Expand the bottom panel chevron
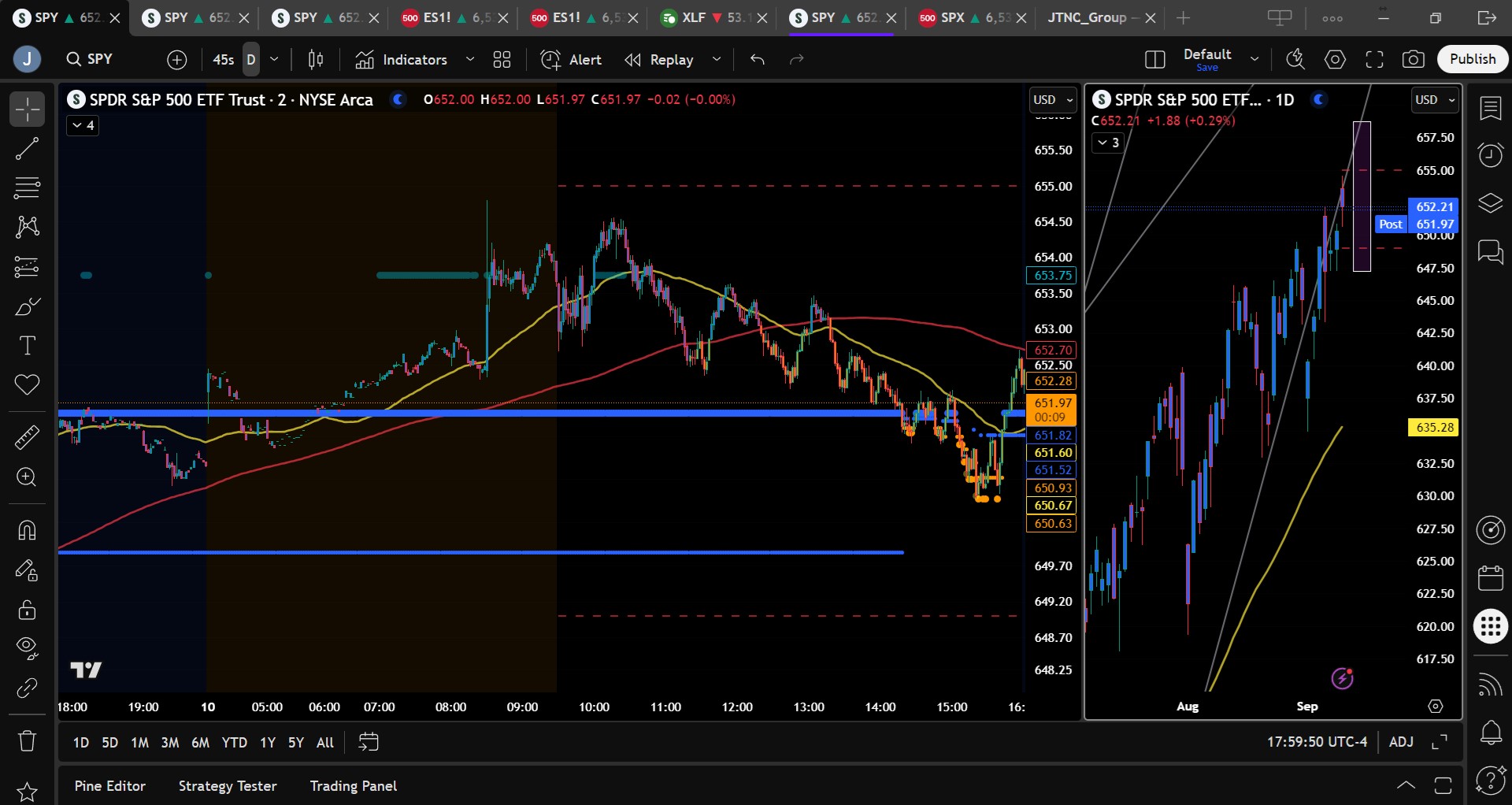This screenshot has width=1512, height=805. (x=1406, y=785)
